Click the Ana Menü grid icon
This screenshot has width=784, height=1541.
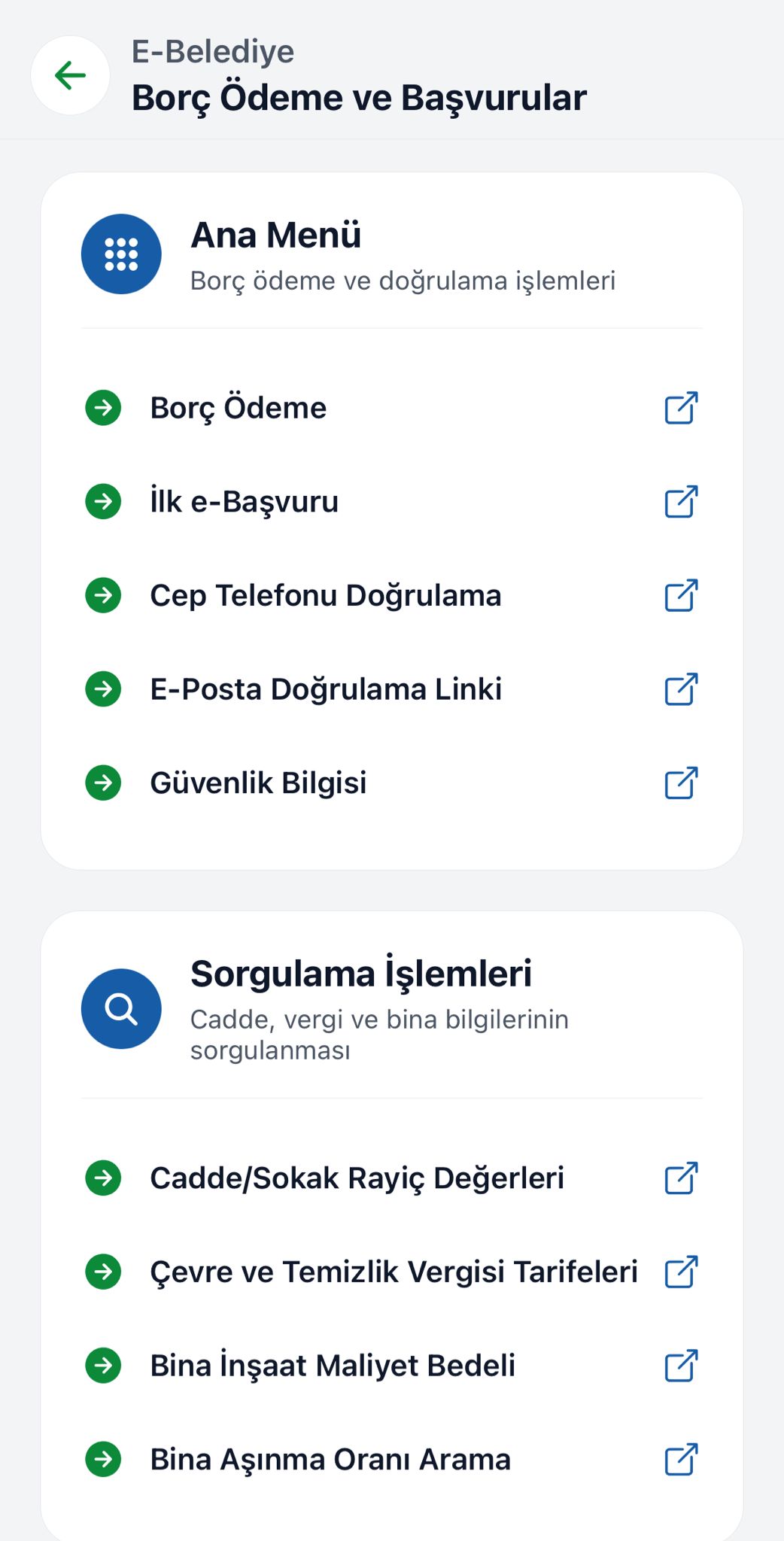pyautogui.click(x=121, y=254)
